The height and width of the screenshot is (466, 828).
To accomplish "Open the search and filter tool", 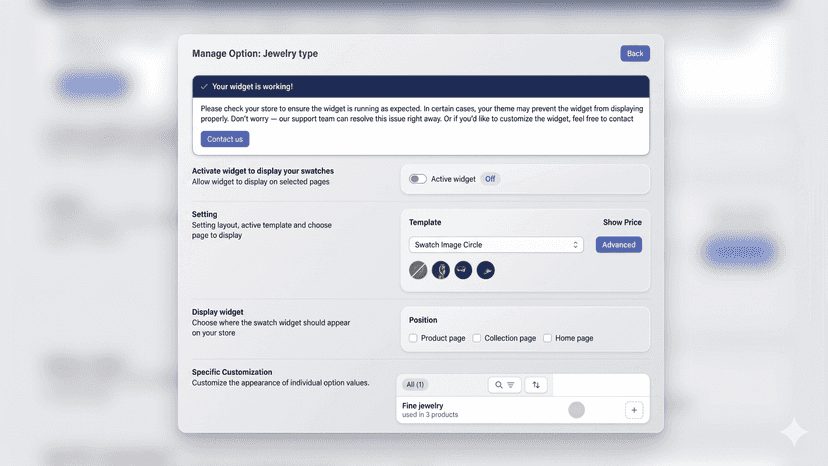I will (504, 385).
